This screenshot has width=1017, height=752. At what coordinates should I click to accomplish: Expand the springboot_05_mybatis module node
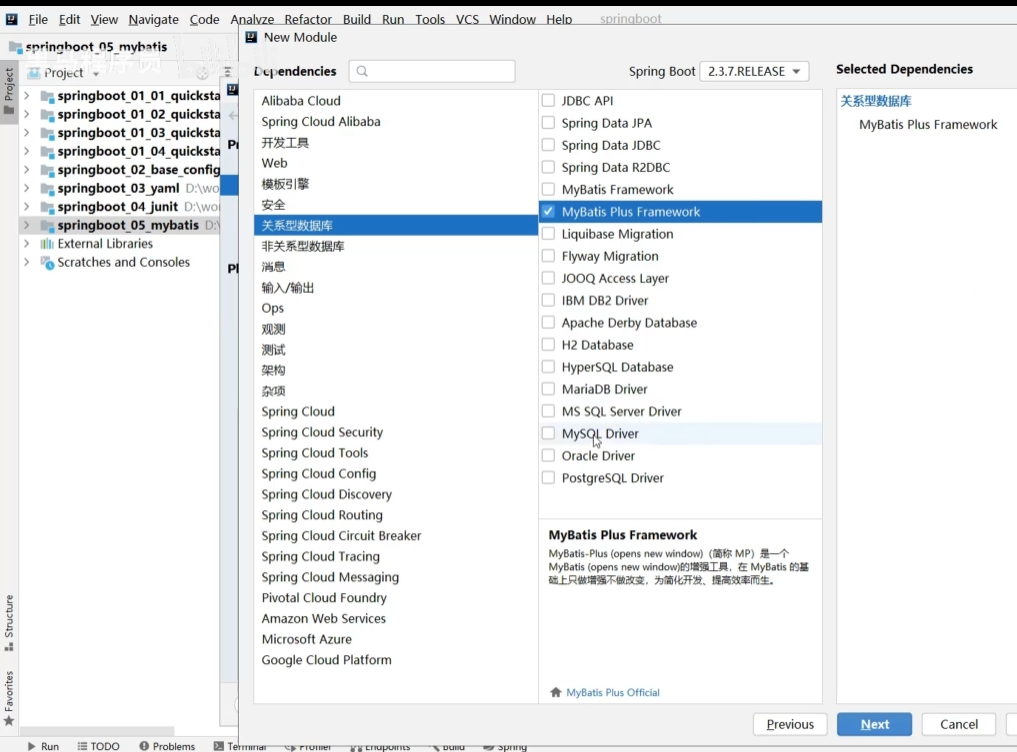[x=27, y=225]
